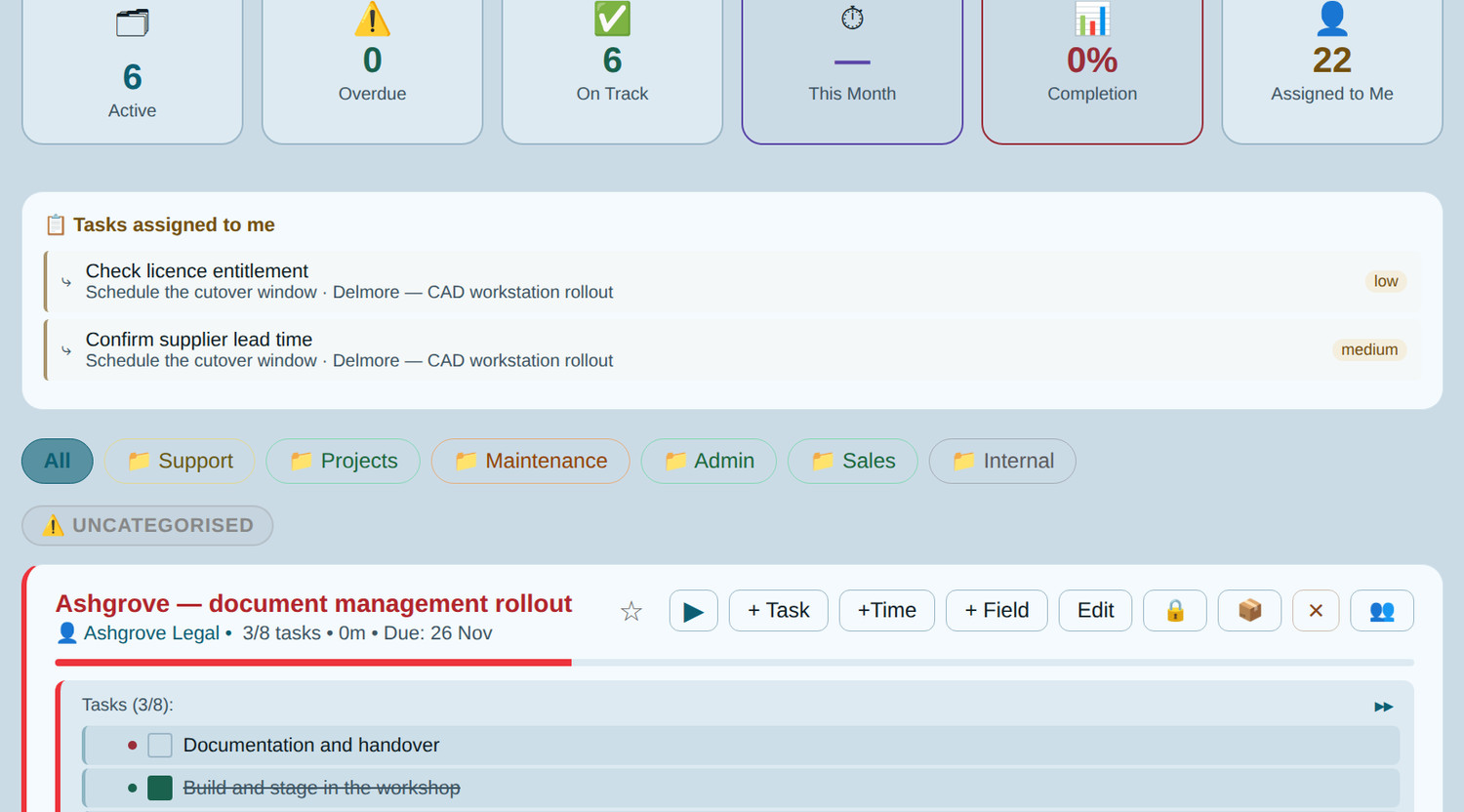Open the Check licence entitlement task
1464x812 pixels.
click(x=731, y=281)
